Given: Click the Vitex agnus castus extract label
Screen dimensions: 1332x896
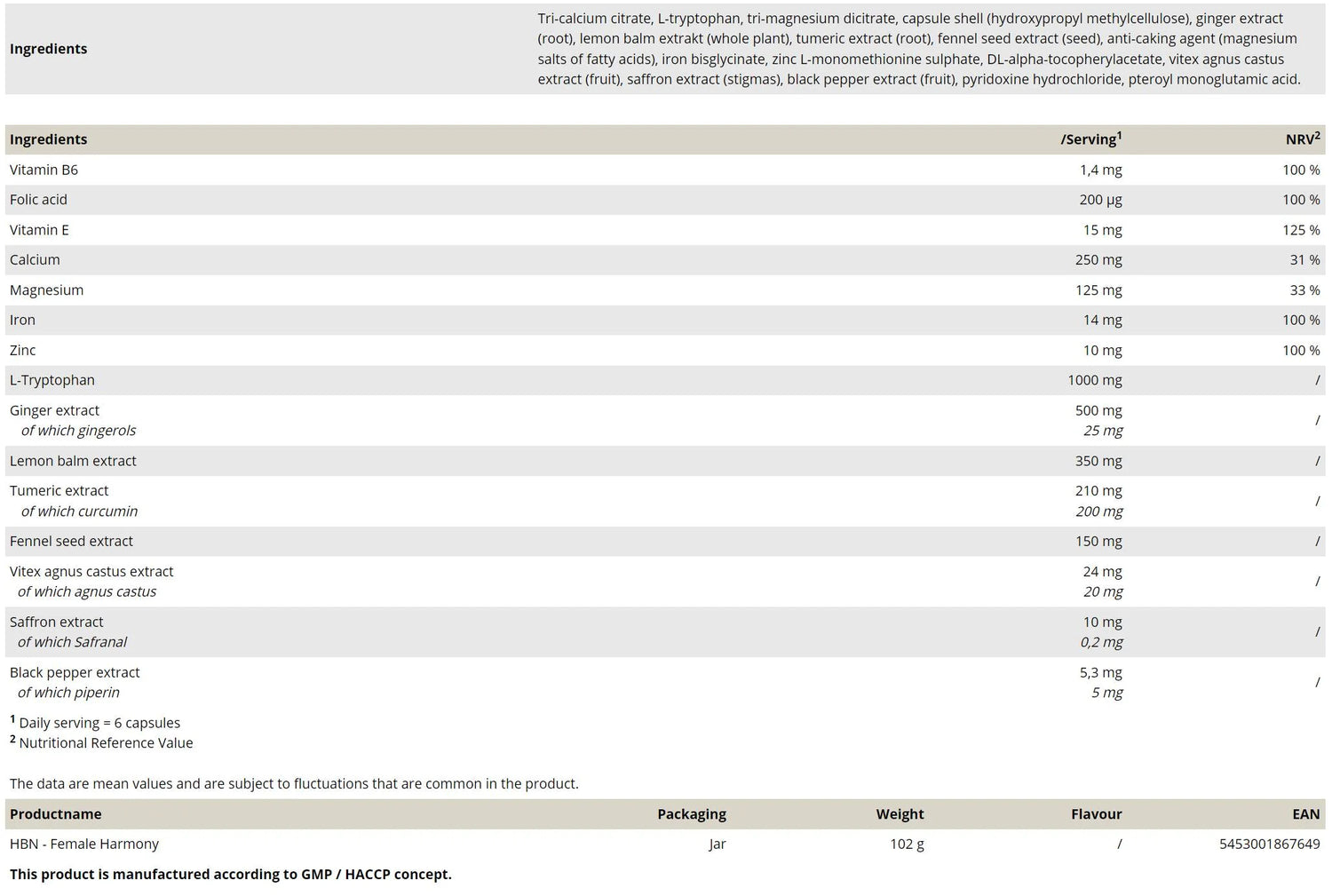Looking at the screenshot, I should (91, 572).
